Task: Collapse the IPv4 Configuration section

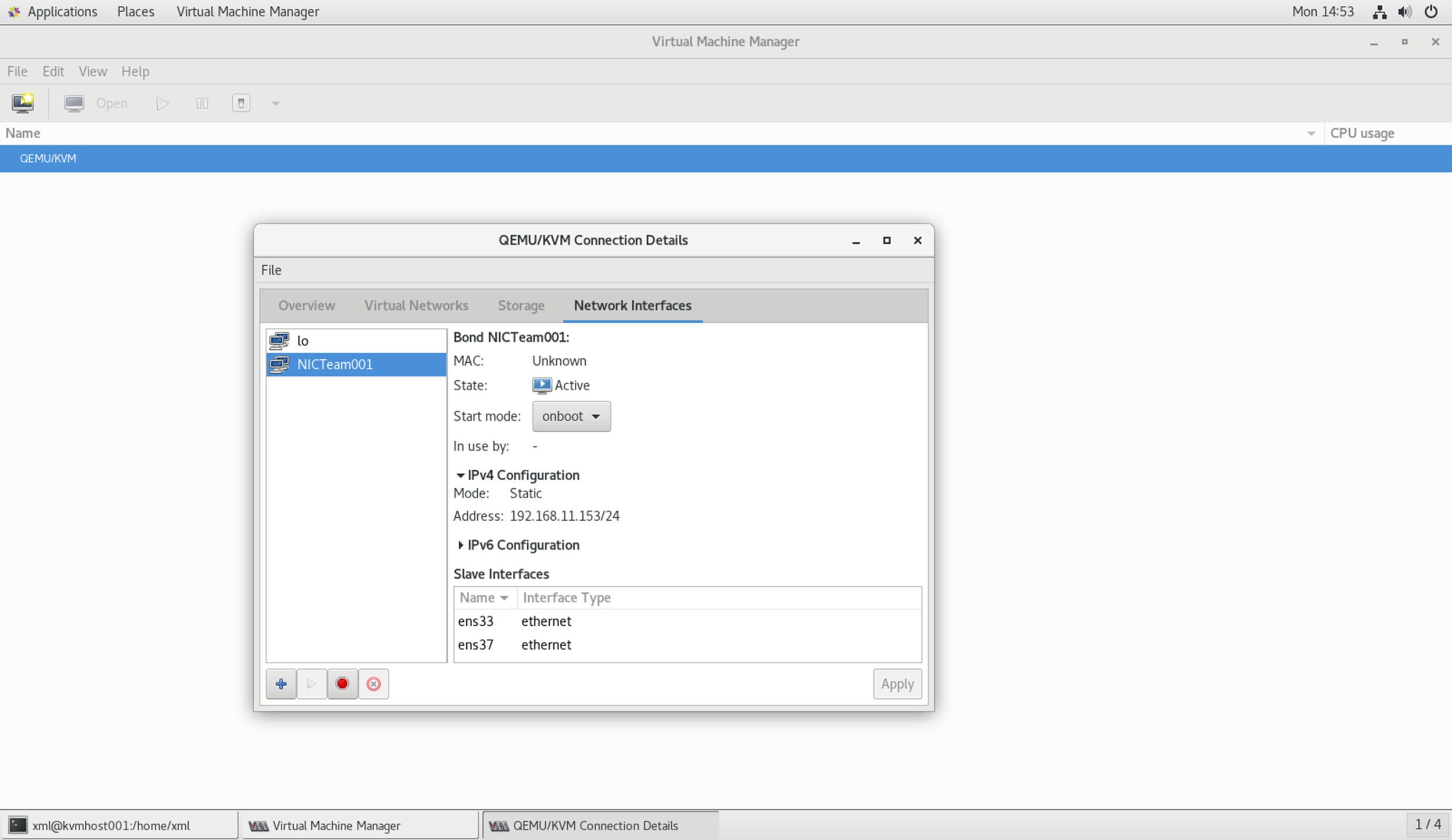Action: point(460,475)
